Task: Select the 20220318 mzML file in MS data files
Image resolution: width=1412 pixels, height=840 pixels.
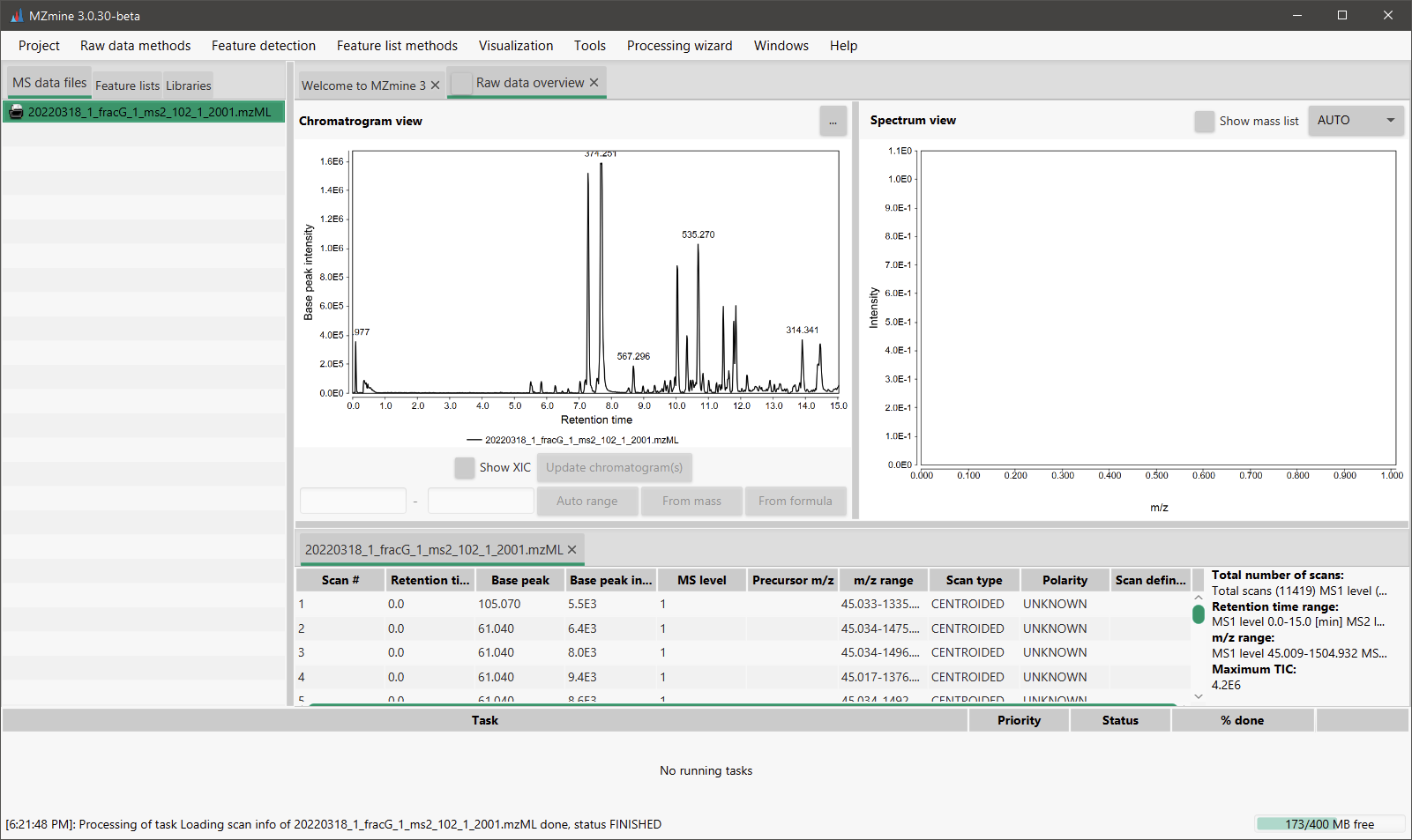Action: (144, 112)
